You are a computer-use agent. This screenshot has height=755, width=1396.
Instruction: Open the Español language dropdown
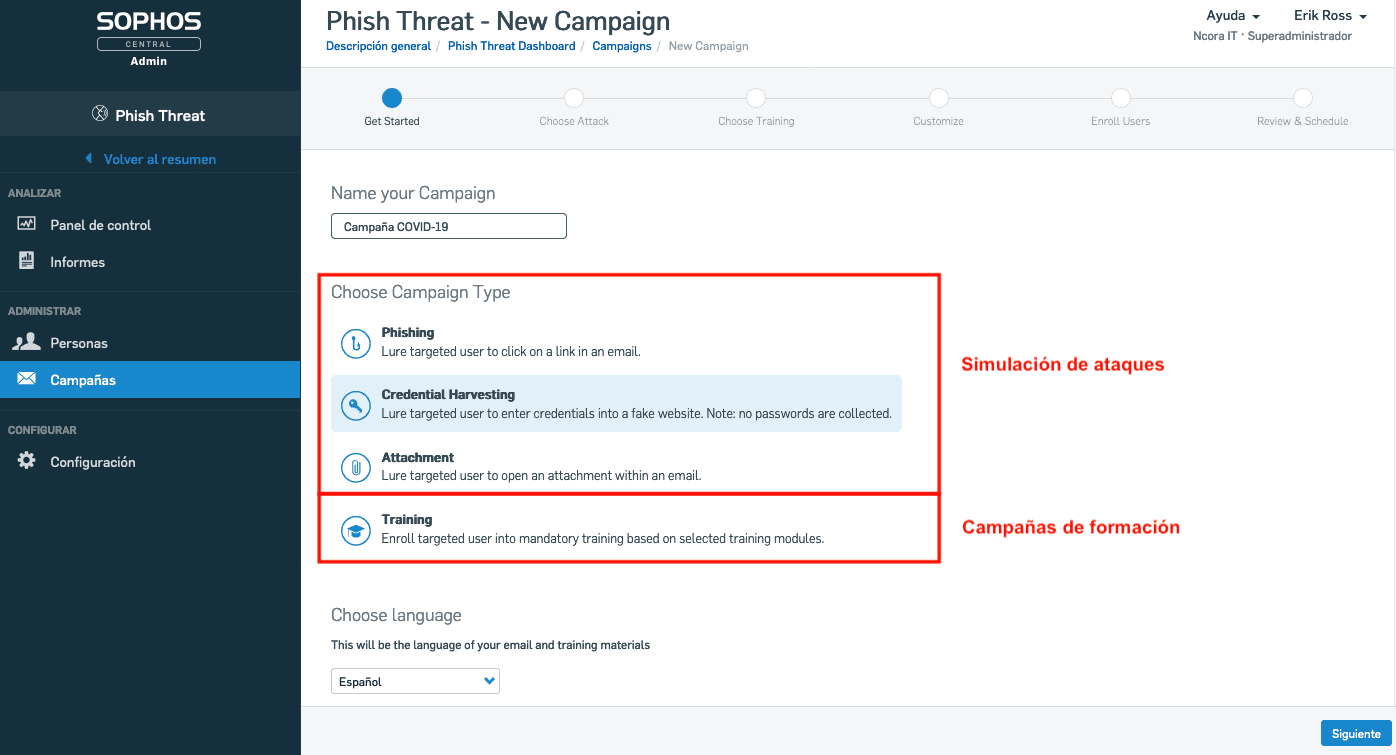point(415,682)
